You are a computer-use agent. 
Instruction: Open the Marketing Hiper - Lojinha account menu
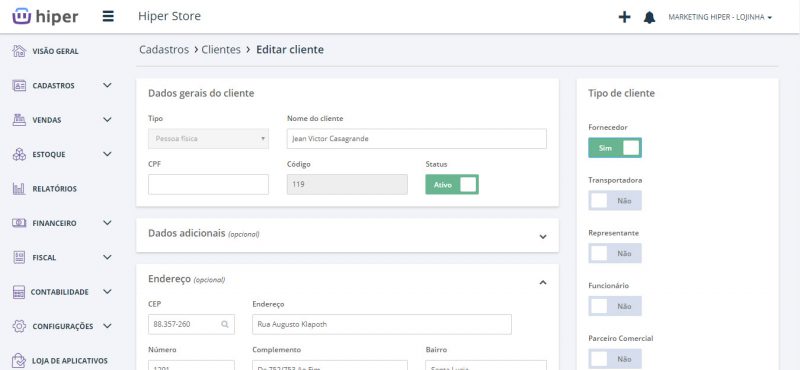(x=720, y=17)
